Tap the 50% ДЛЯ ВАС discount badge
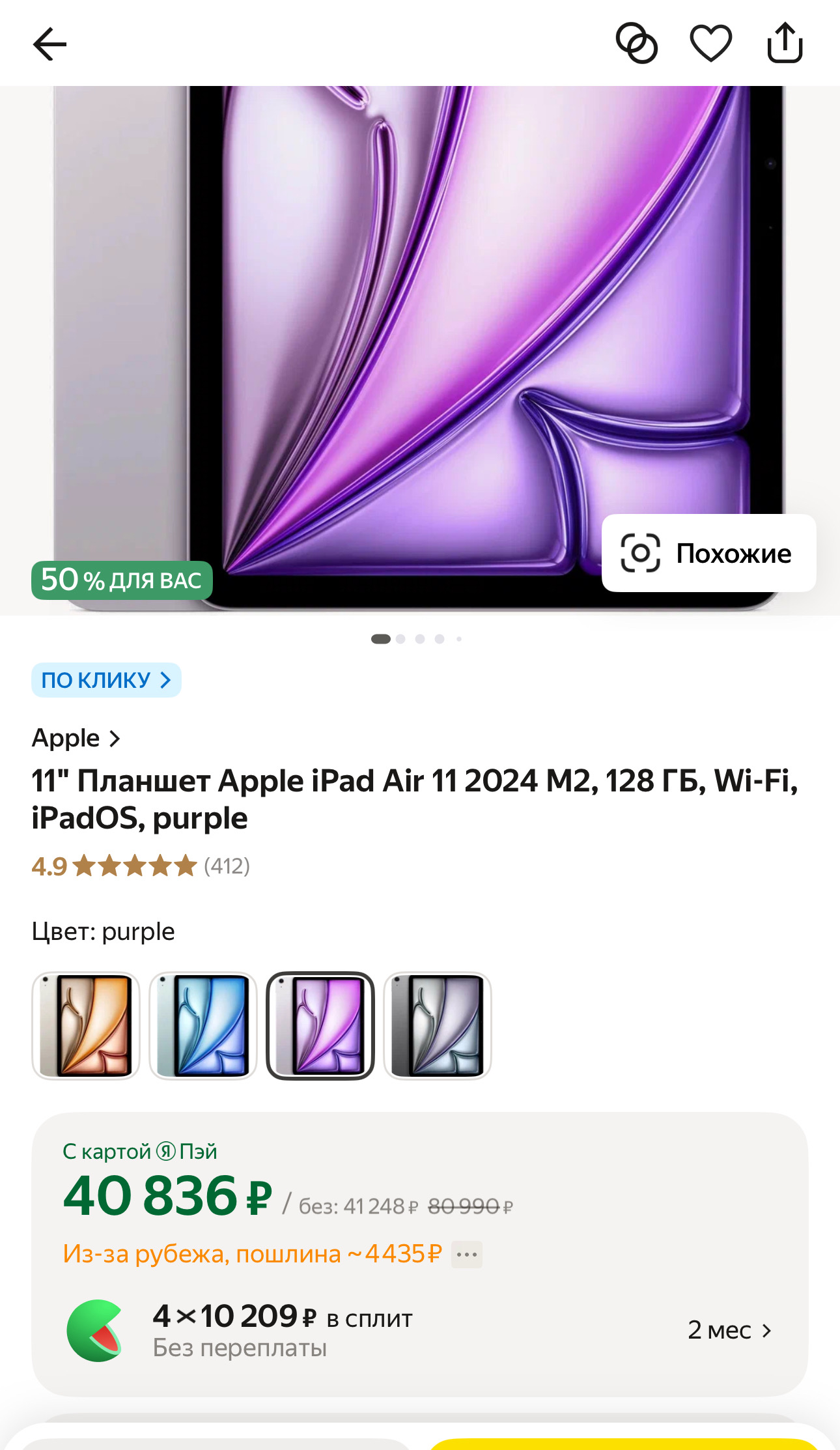 [122, 580]
